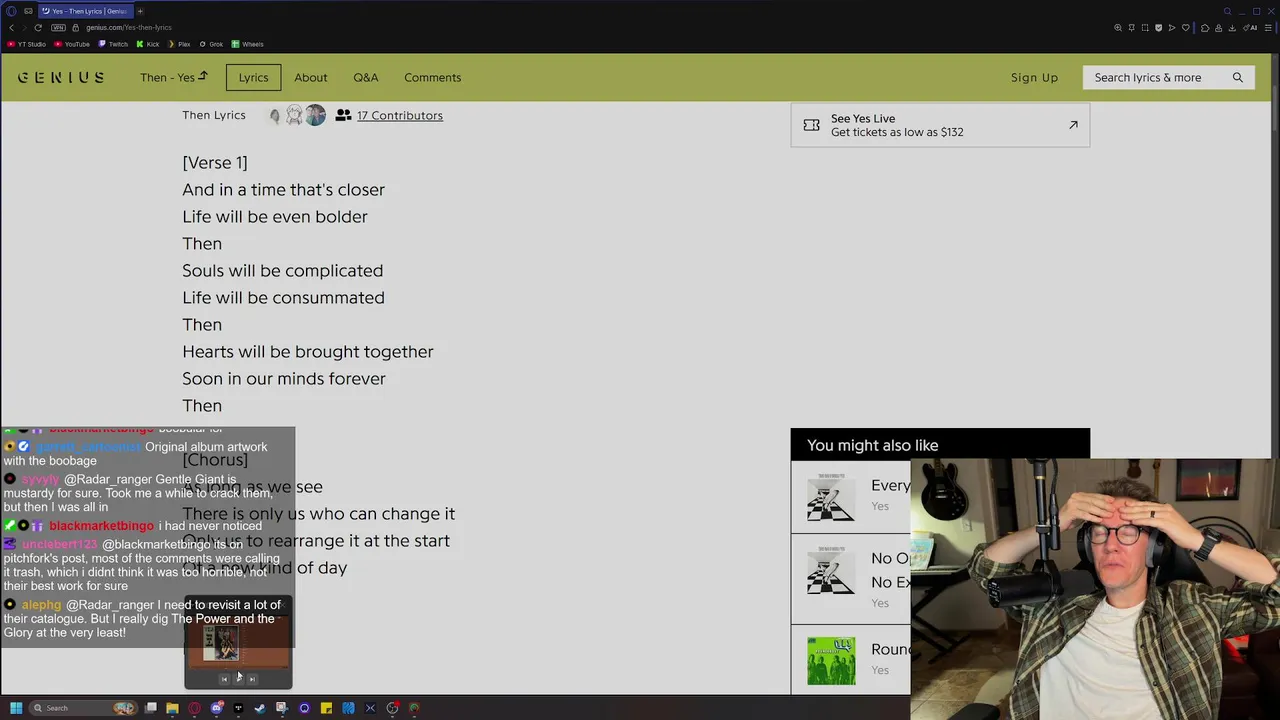Click the contributors people icon
1280x720 pixels.
pos(343,115)
